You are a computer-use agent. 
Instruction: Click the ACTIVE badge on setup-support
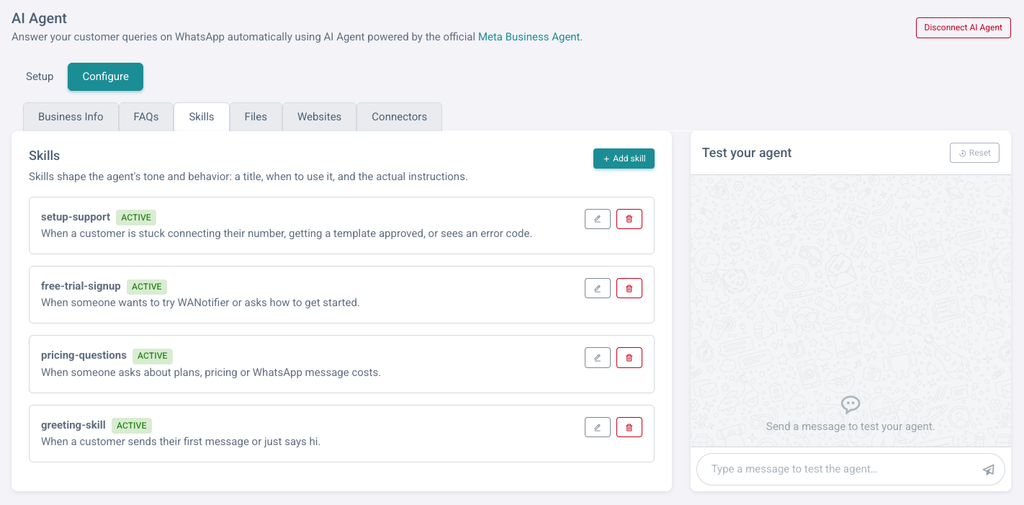click(136, 217)
